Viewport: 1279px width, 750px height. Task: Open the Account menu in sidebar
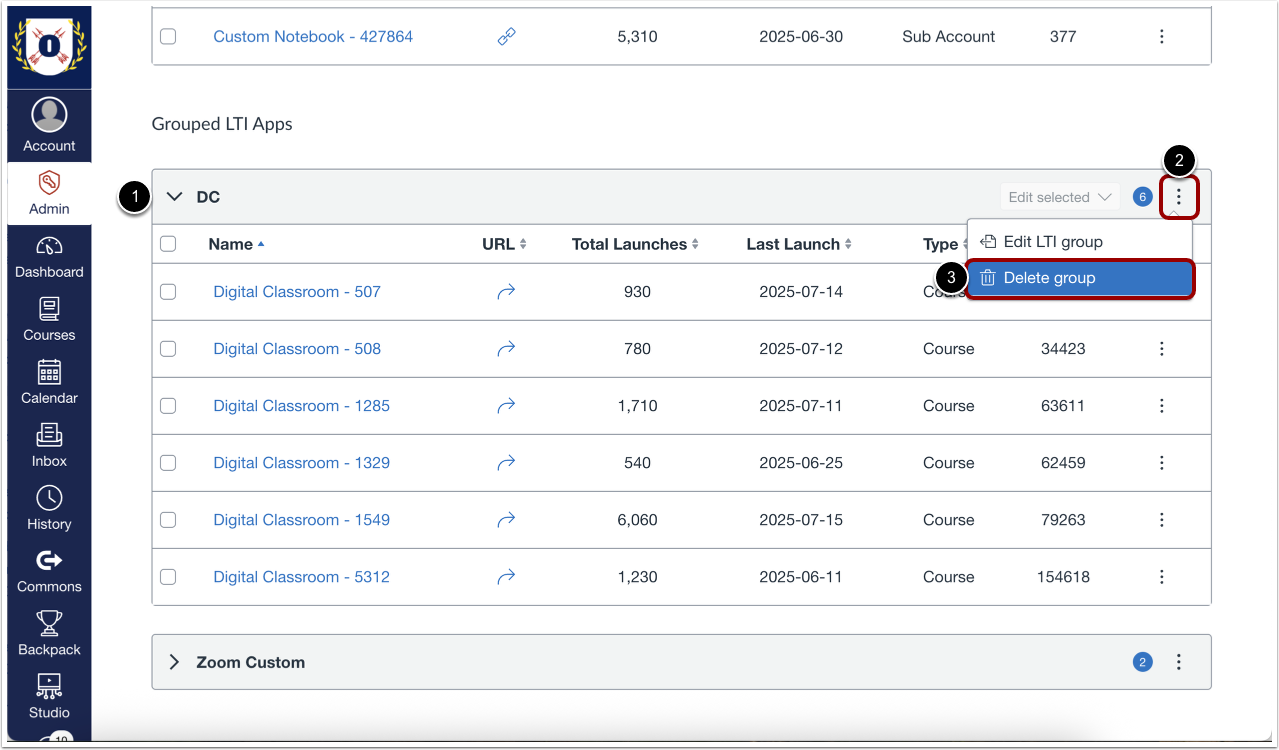point(49,126)
